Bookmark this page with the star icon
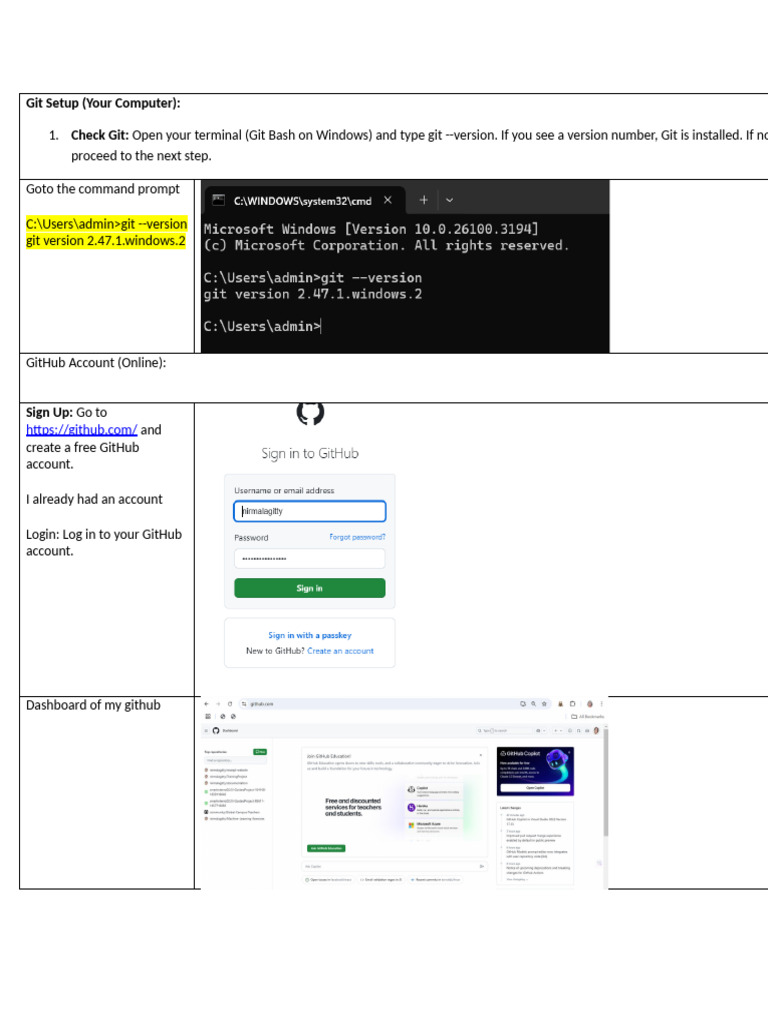Viewport: 768px width, 1024px height. [x=544, y=704]
